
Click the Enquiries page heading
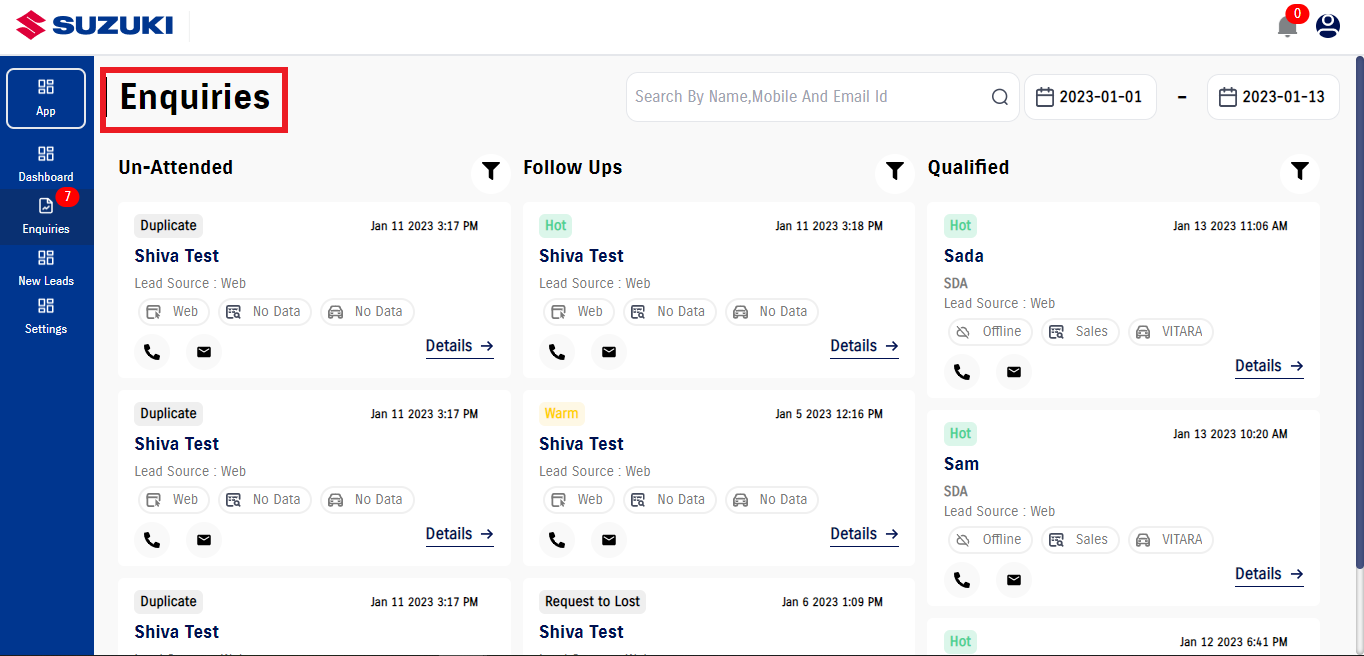pos(195,98)
